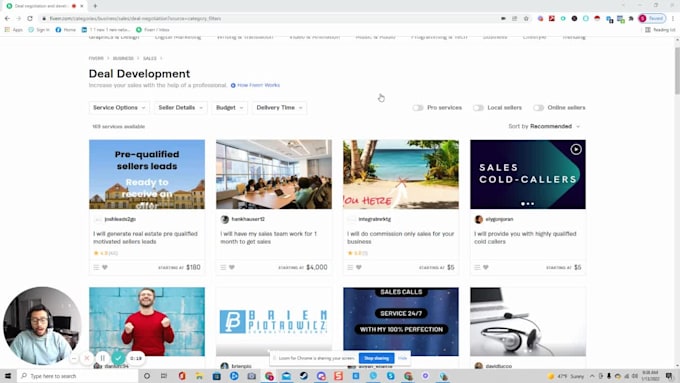680x383 pixels.
Task: Expand the Service Options filter
Action: [x=119, y=108]
